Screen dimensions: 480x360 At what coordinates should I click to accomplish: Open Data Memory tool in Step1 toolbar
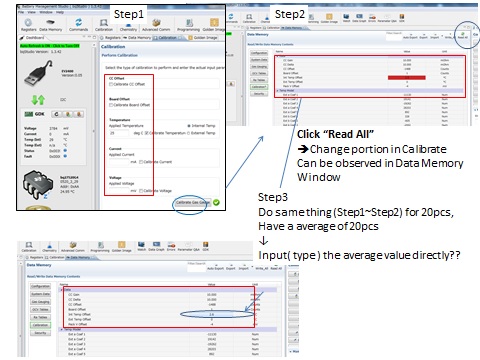51,25
